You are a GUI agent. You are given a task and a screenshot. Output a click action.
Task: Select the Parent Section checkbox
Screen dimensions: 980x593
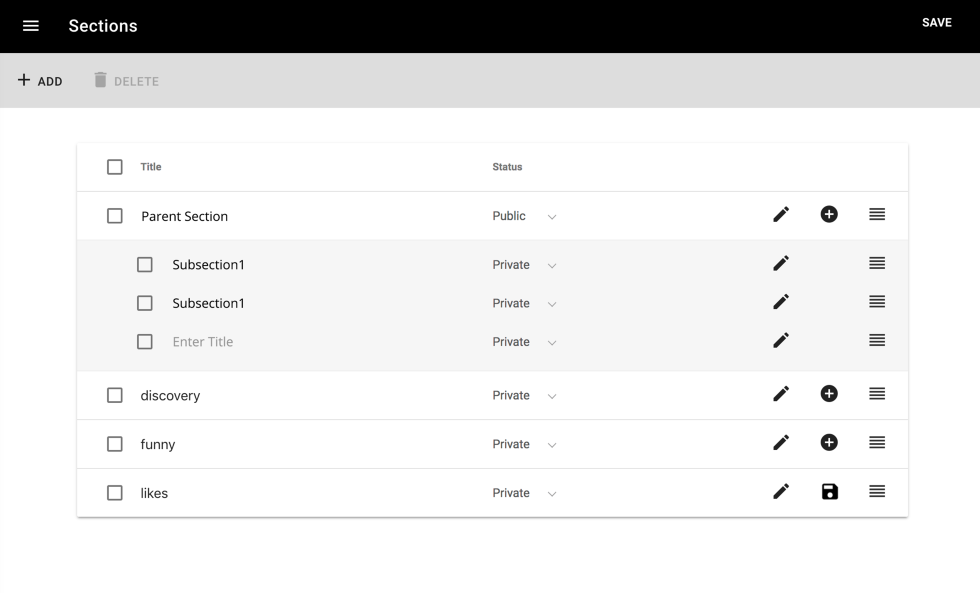point(114,215)
